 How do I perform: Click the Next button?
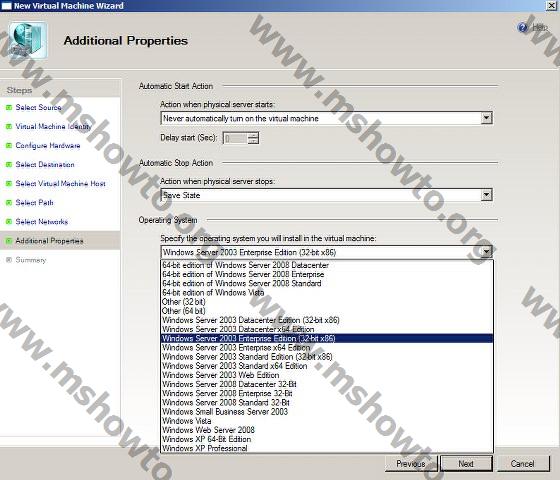[x=466, y=464]
